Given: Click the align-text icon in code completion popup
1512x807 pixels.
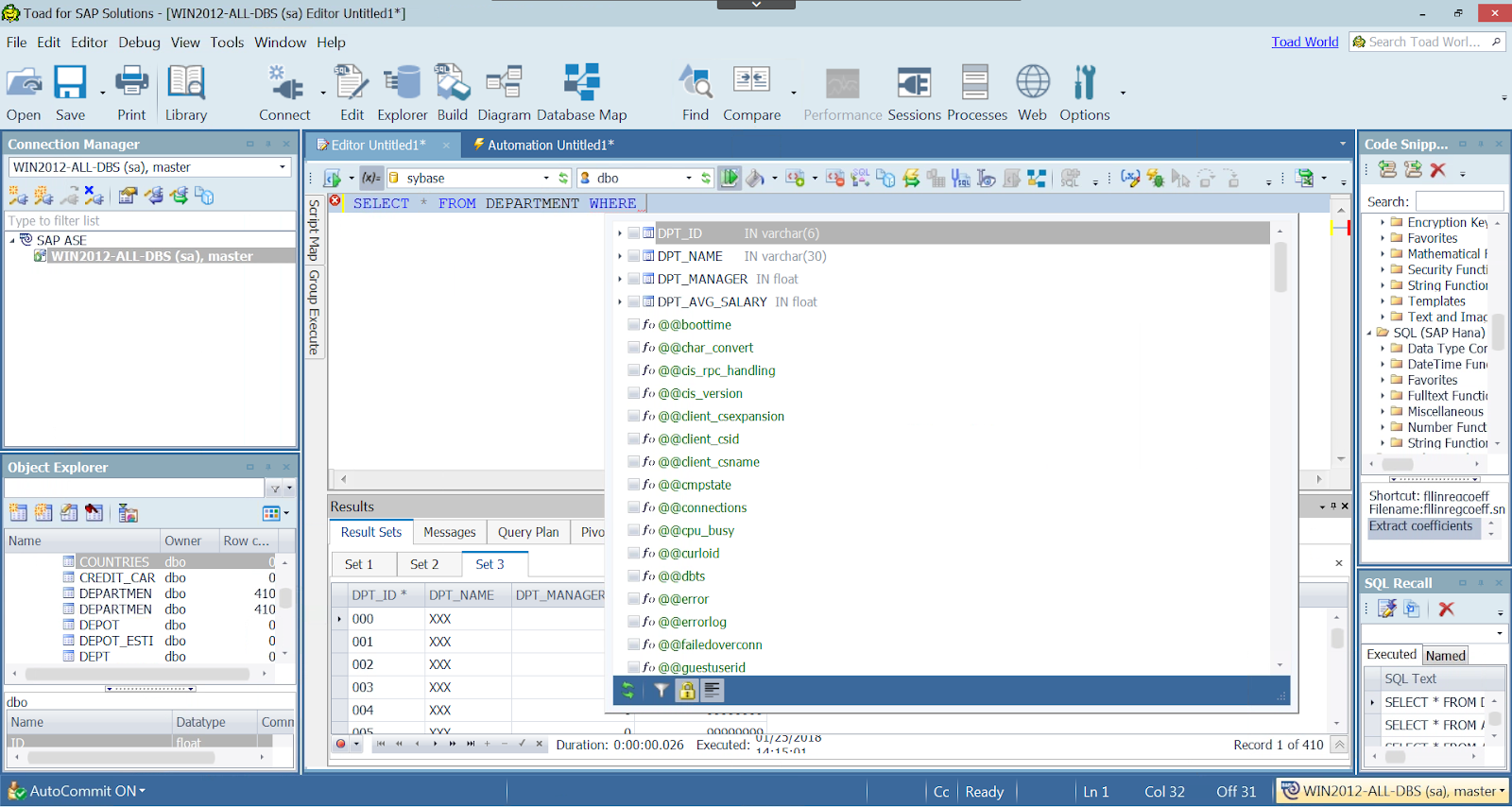Looking at the screenshot, I should click(713, 691).
